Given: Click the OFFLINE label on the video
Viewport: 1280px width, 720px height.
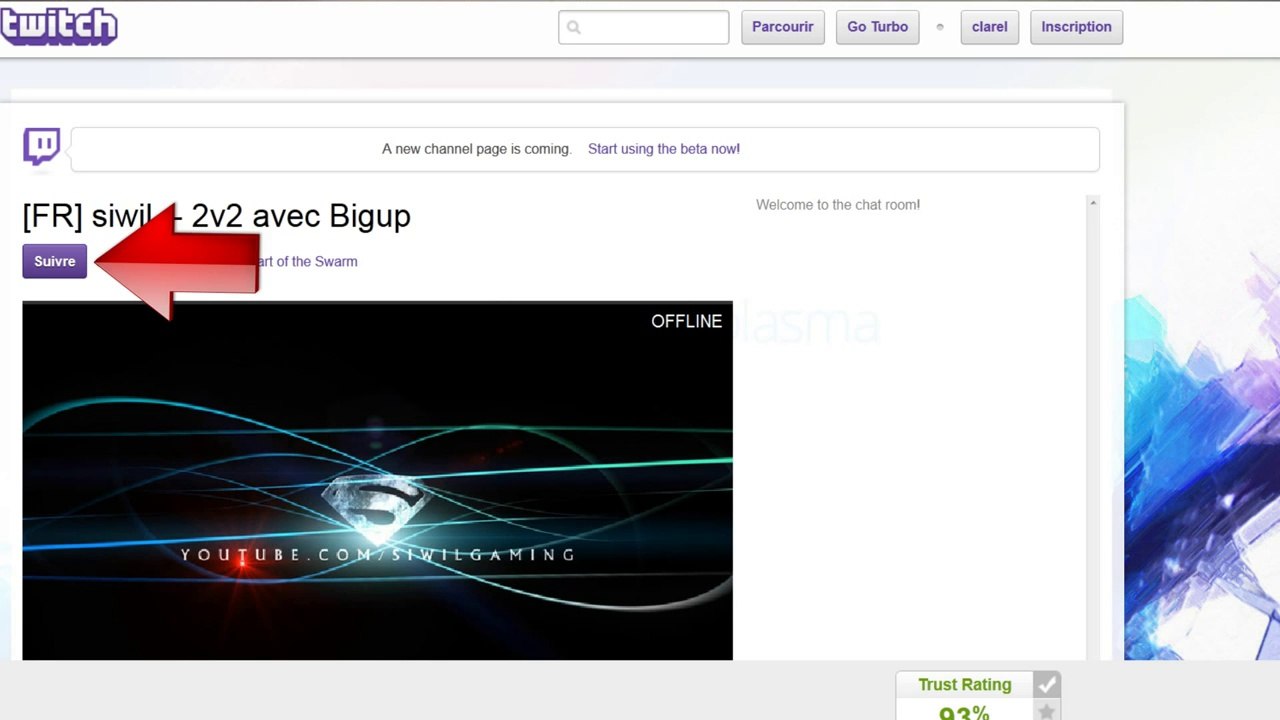Looking at the screenshot, I should [686, 321].
